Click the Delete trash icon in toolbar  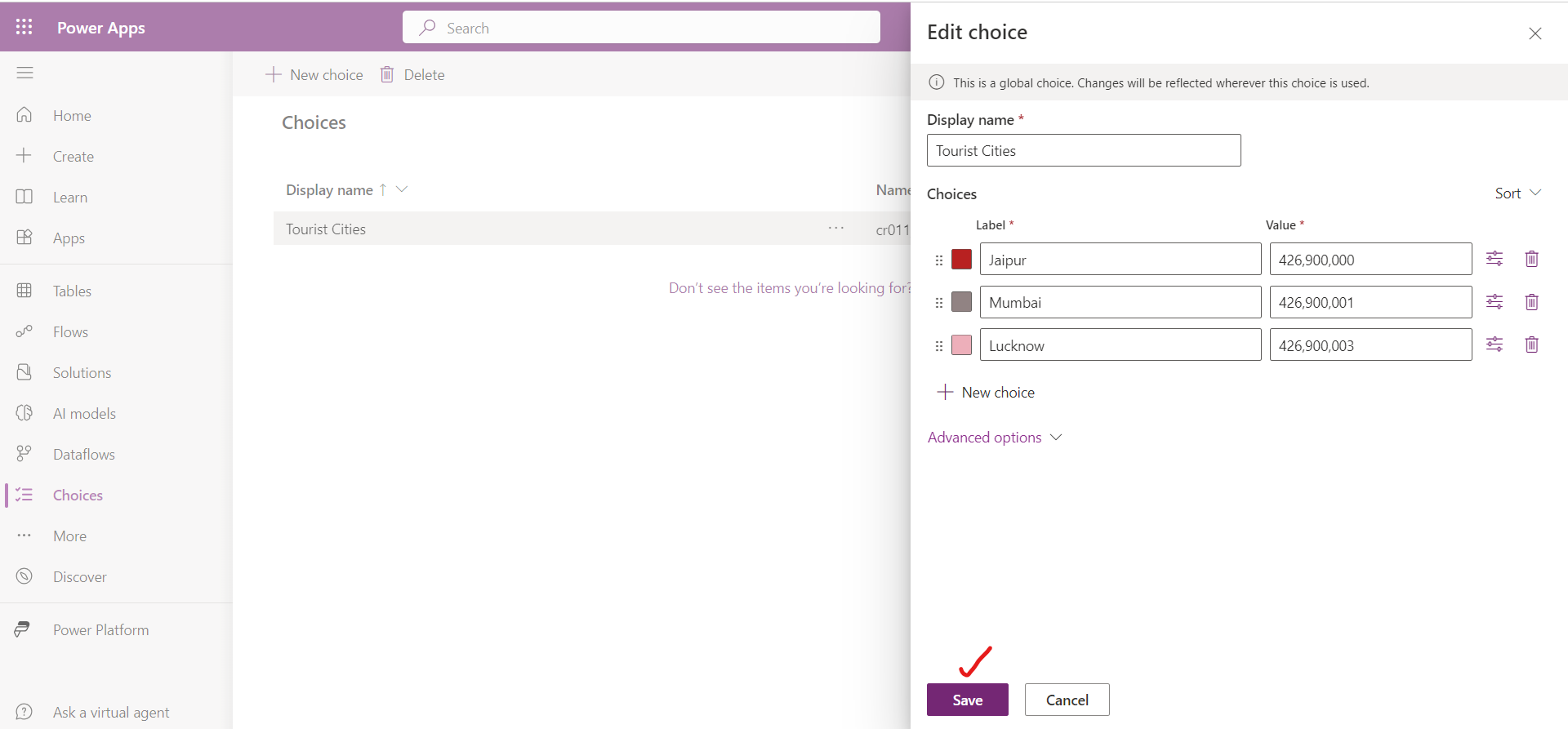pos(387,74)
